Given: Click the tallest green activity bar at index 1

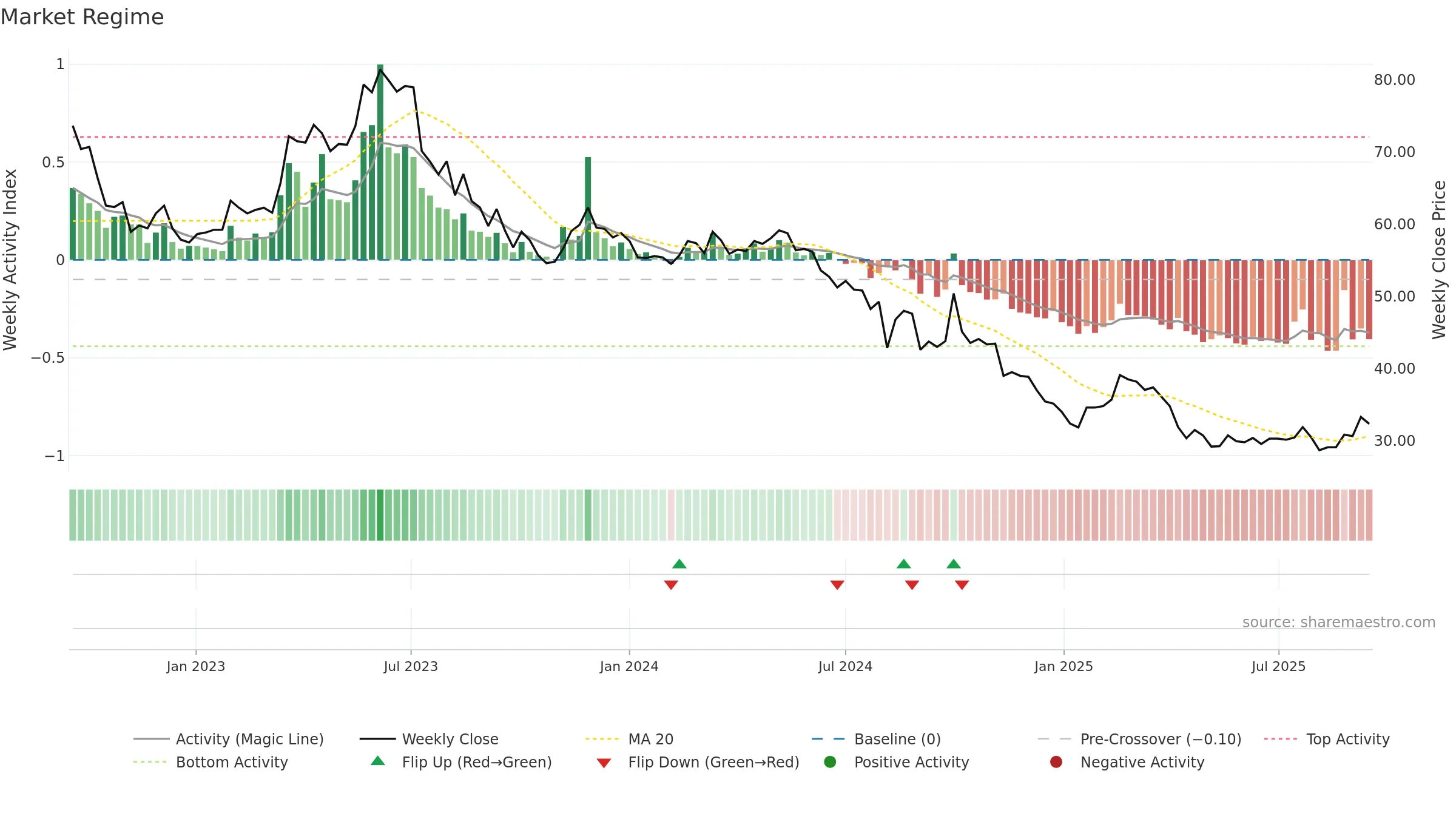Looking at the screenshot, I should point(380,162).
